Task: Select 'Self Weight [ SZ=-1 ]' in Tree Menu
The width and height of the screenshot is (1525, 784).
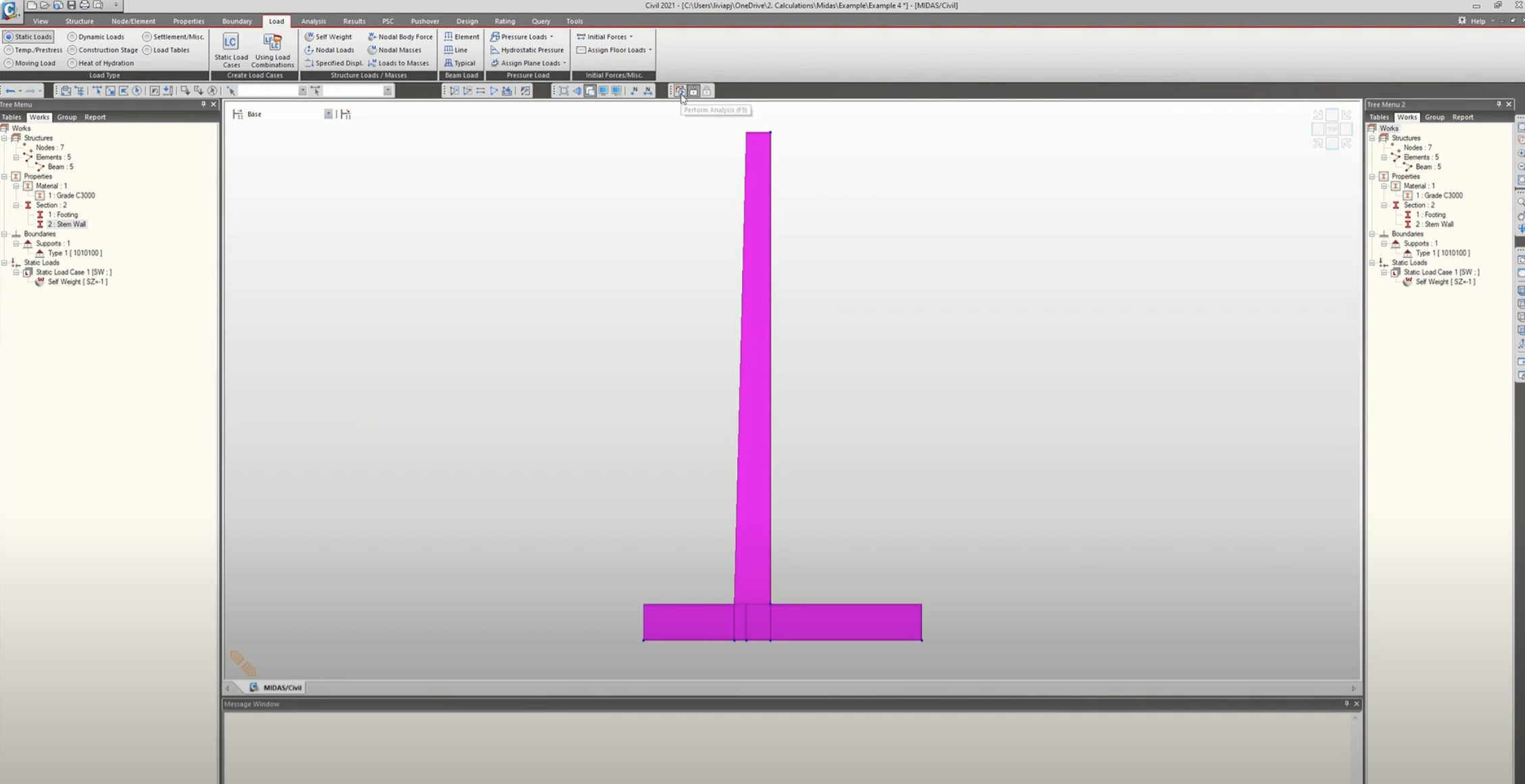Action: pyautogui.click(x=77, y=282)
